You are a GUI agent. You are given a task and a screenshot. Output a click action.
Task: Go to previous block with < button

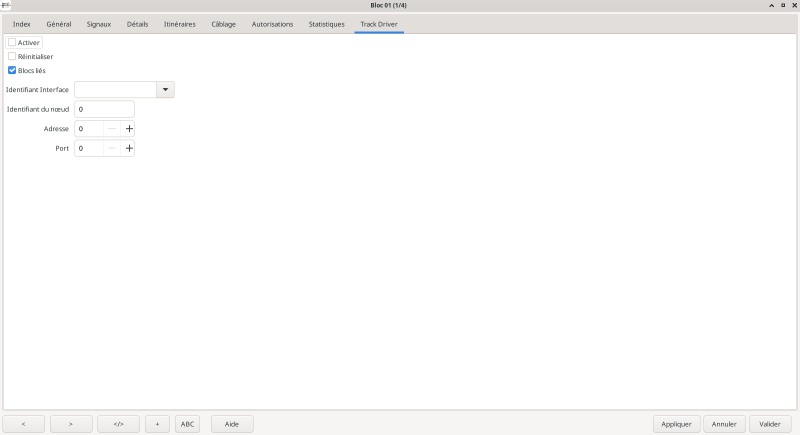[x=24, y=424]
